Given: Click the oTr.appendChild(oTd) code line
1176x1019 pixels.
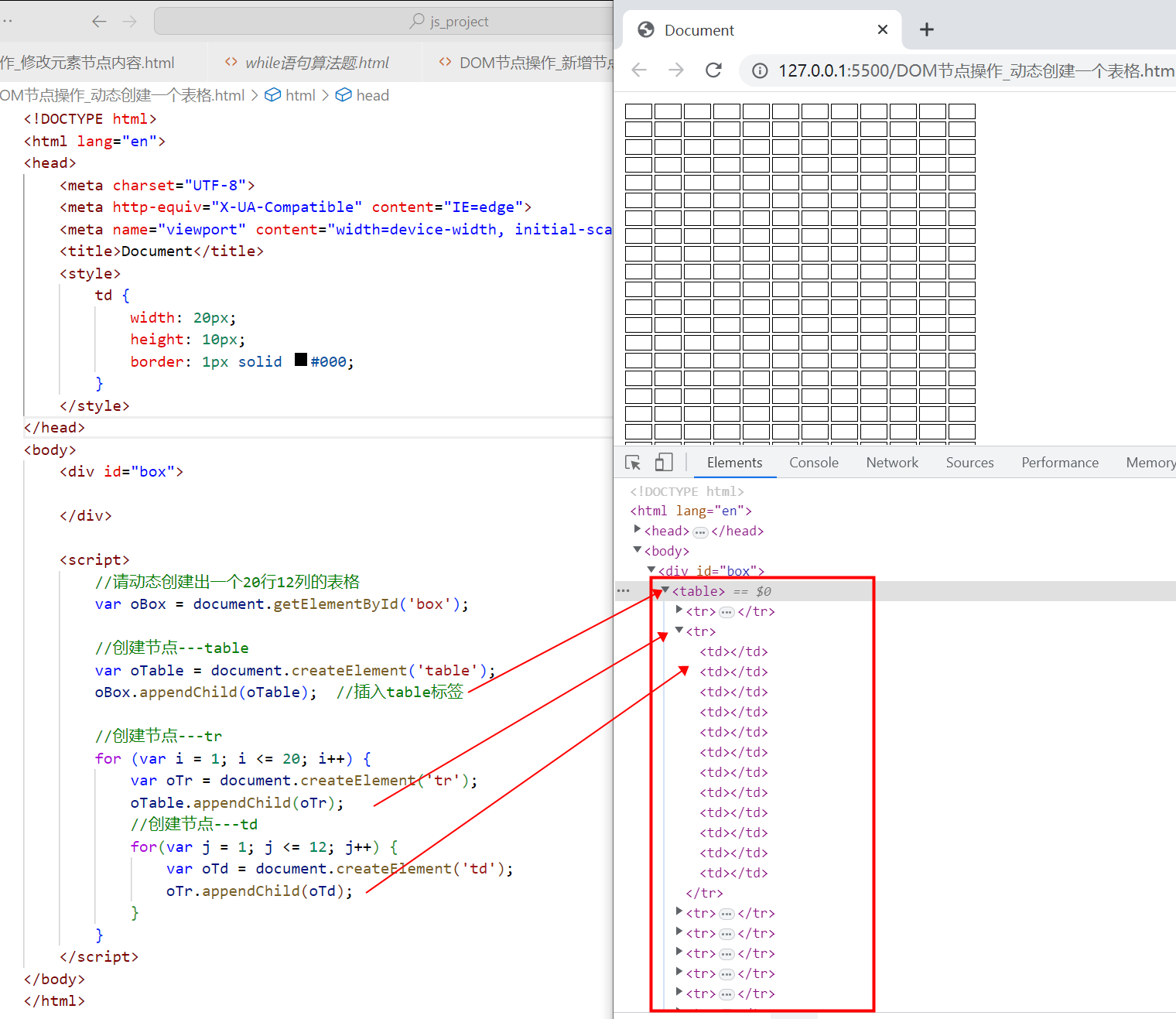Looking at the screenshot, I should coord(259,891).
